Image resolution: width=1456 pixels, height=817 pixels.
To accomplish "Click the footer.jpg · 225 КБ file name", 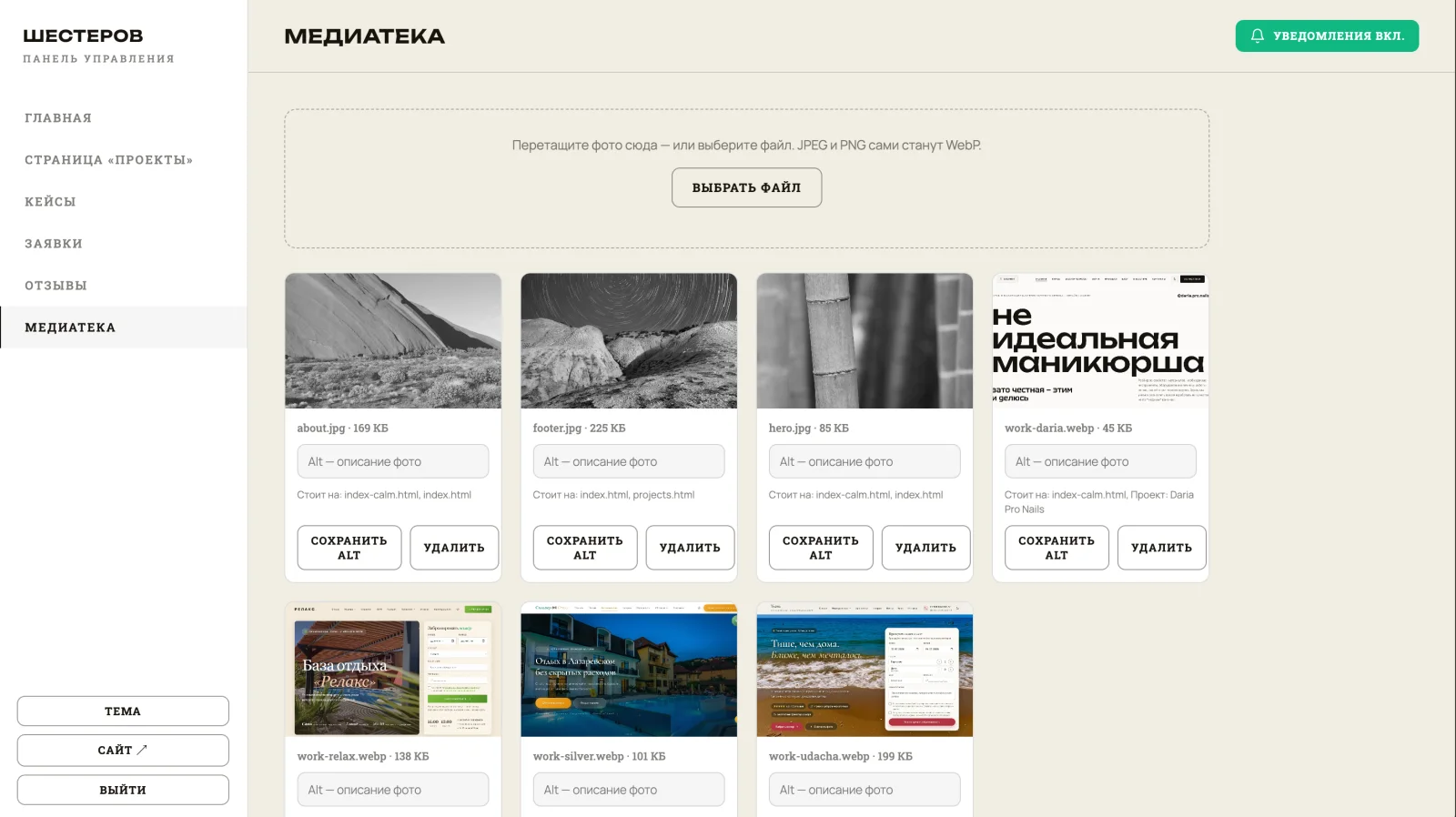I will coord(579,429).
